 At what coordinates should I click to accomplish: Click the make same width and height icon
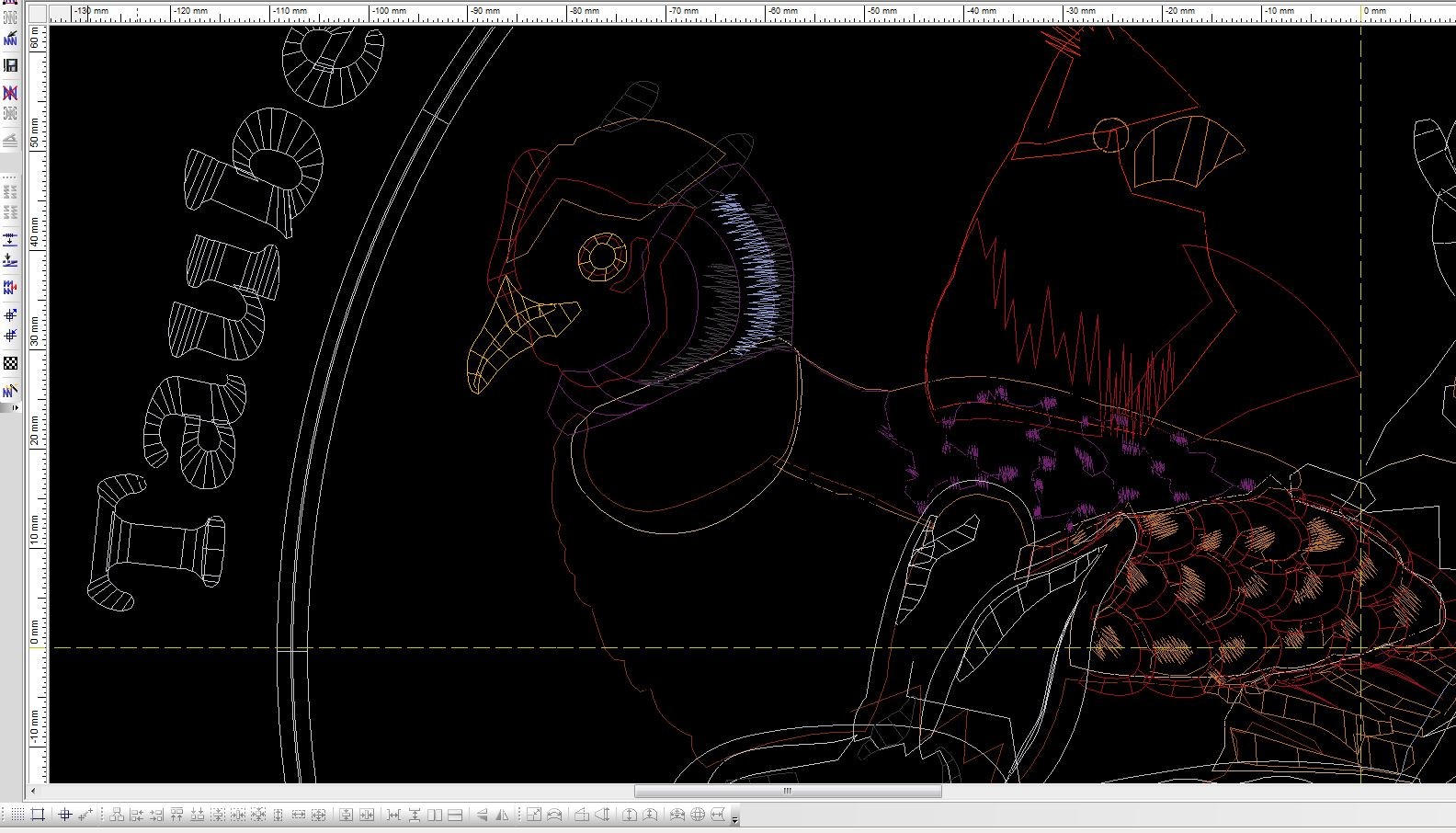coord(318,815)
